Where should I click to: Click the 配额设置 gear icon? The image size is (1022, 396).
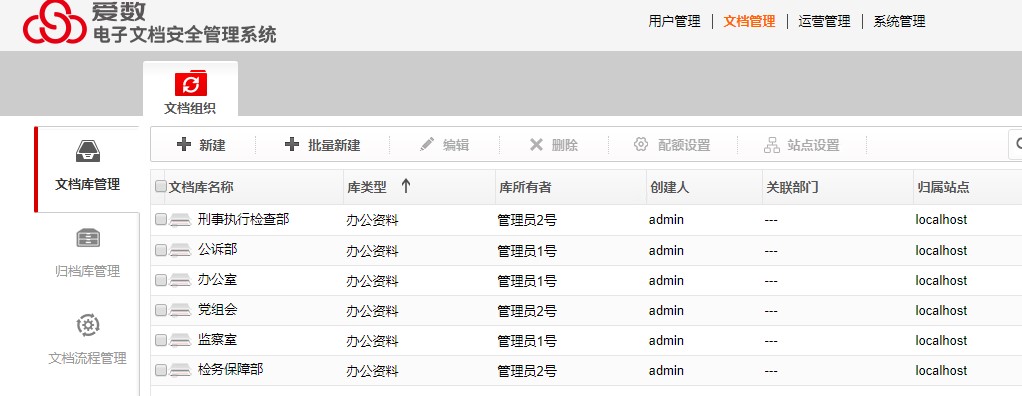point(641,145)
